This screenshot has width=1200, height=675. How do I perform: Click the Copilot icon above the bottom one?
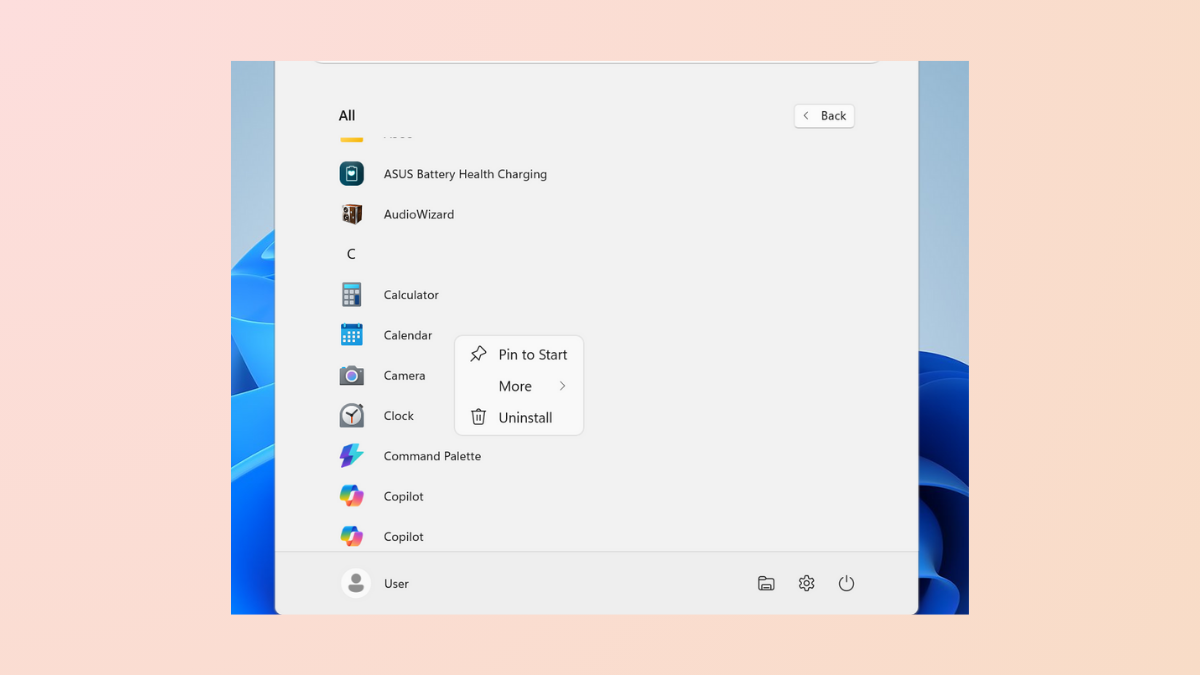coord(351,496)
